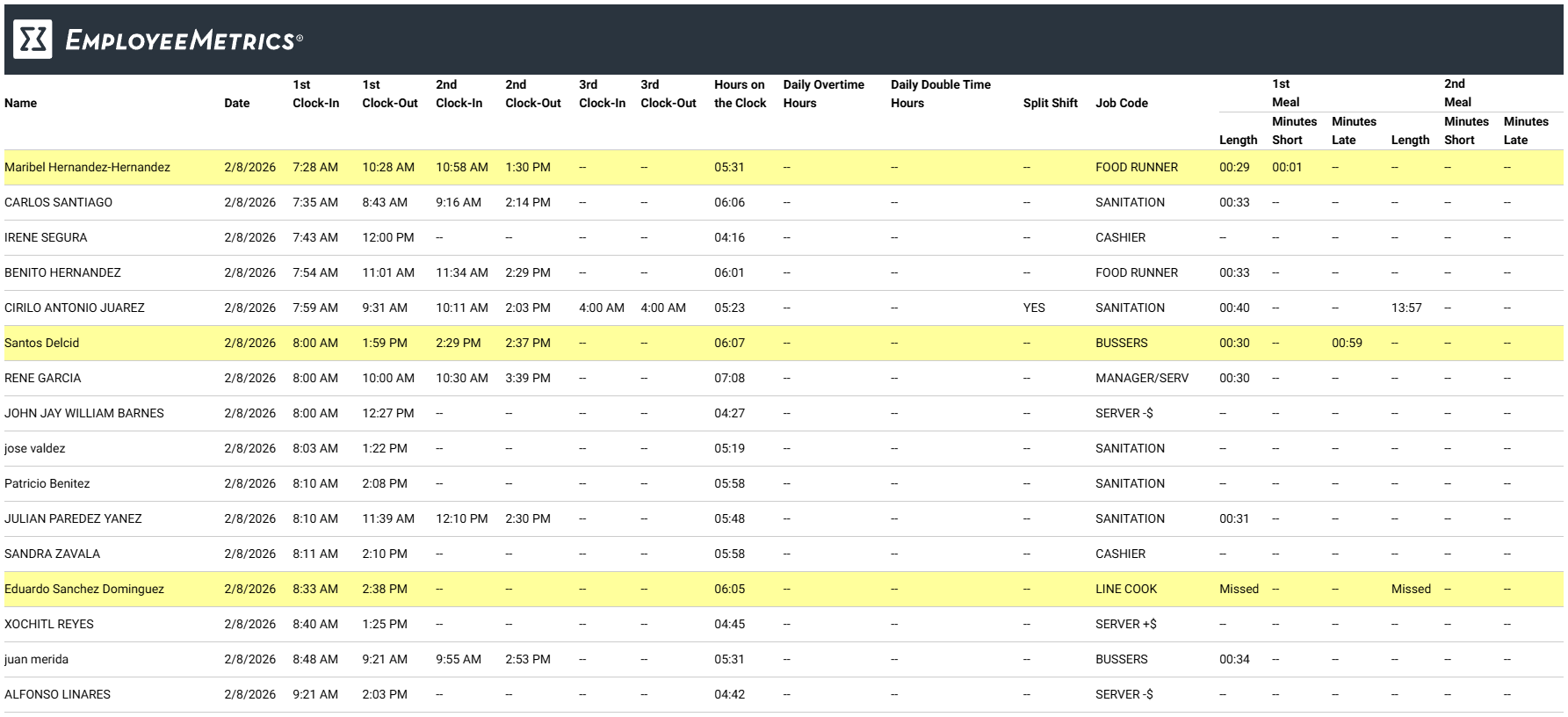Select the Daily Overtime Hours column header
This screenshot has height=717, width=1568.
tap(823, 94)
